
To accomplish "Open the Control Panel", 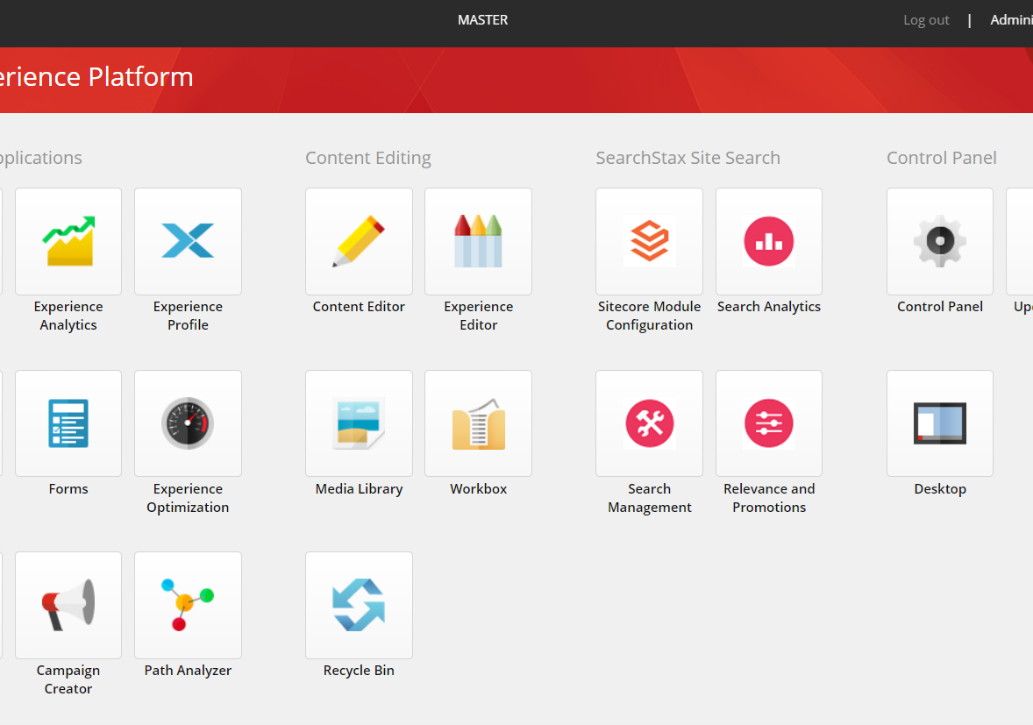I will point(939,241).
